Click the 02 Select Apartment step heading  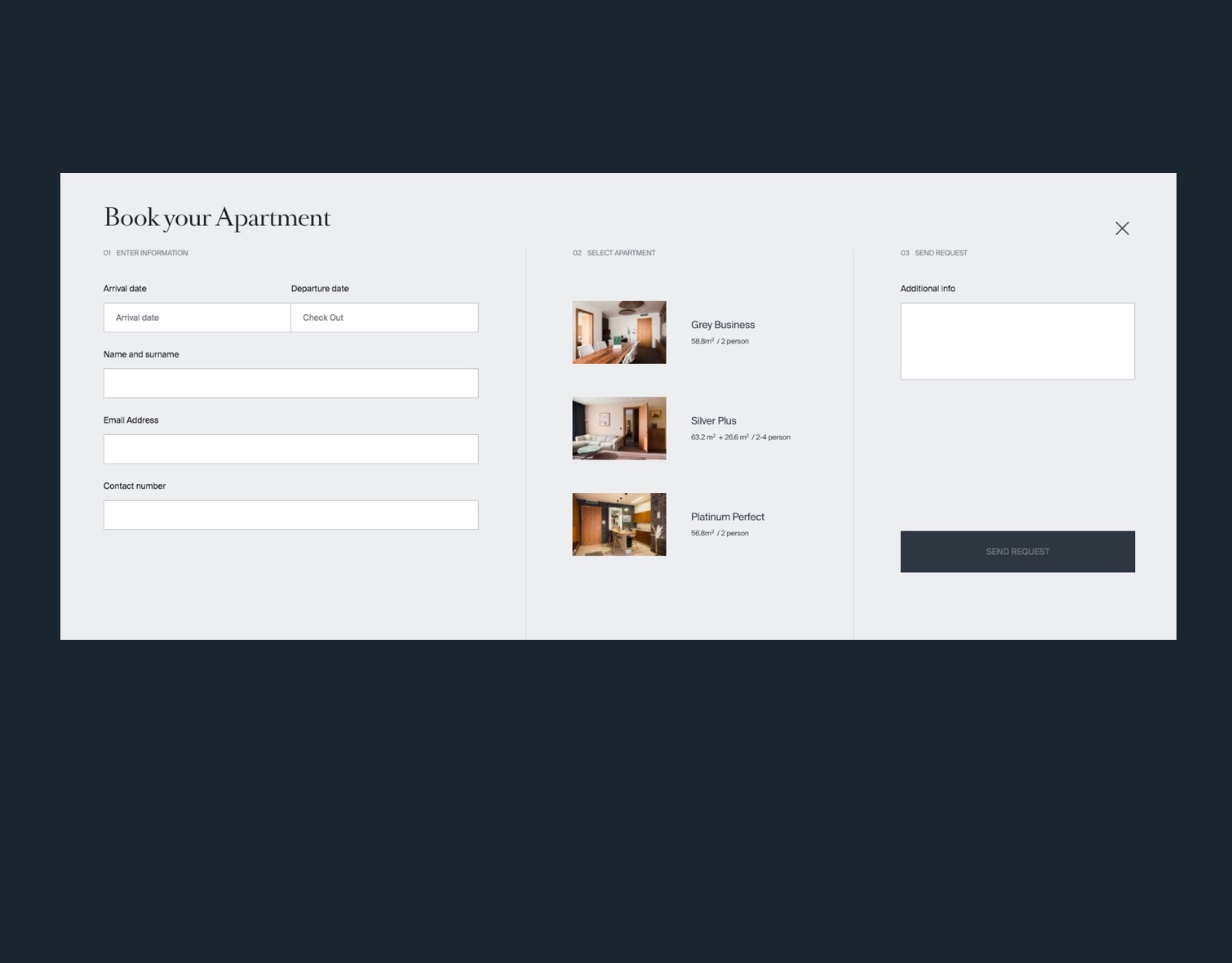[x=614, y=253]
